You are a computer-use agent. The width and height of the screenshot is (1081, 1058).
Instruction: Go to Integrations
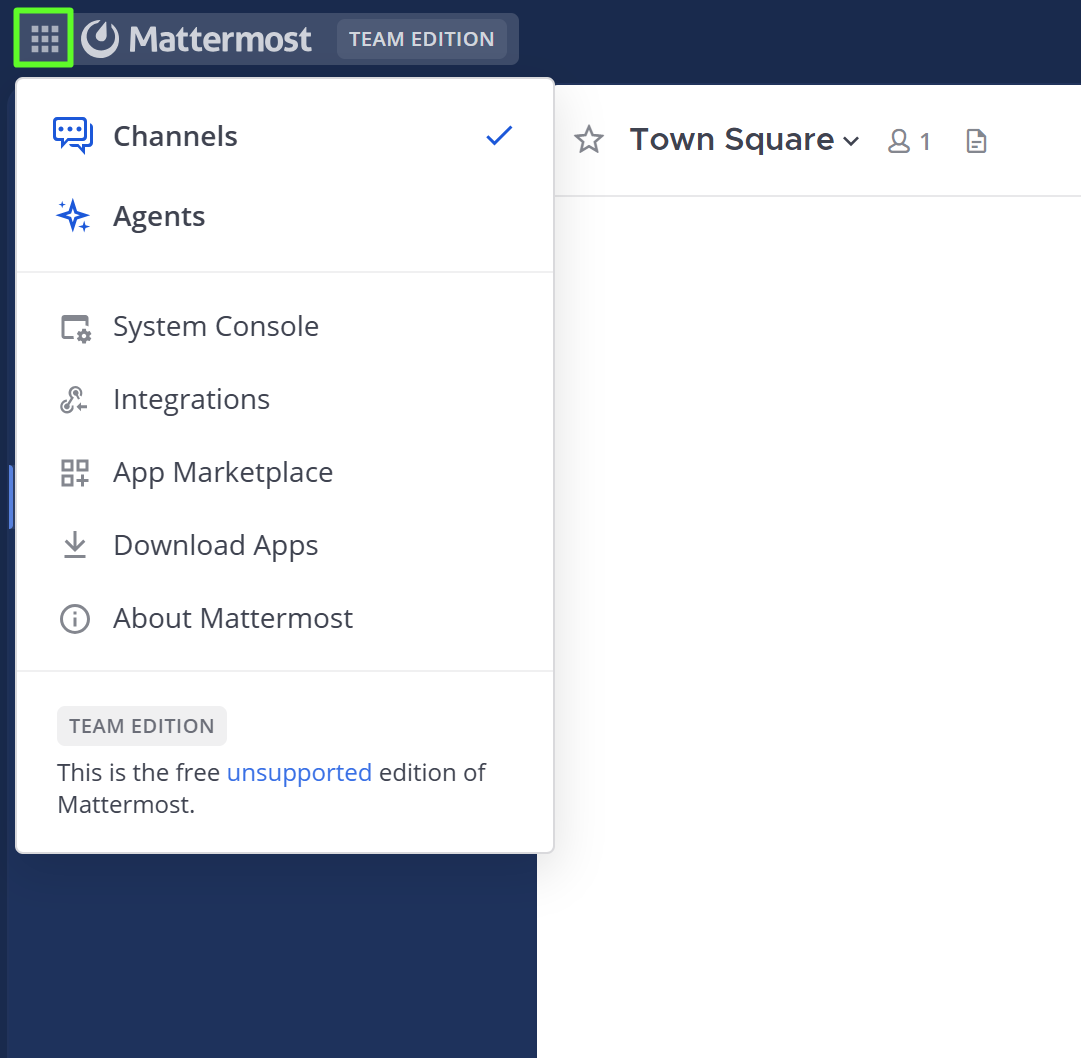(285, 400)
